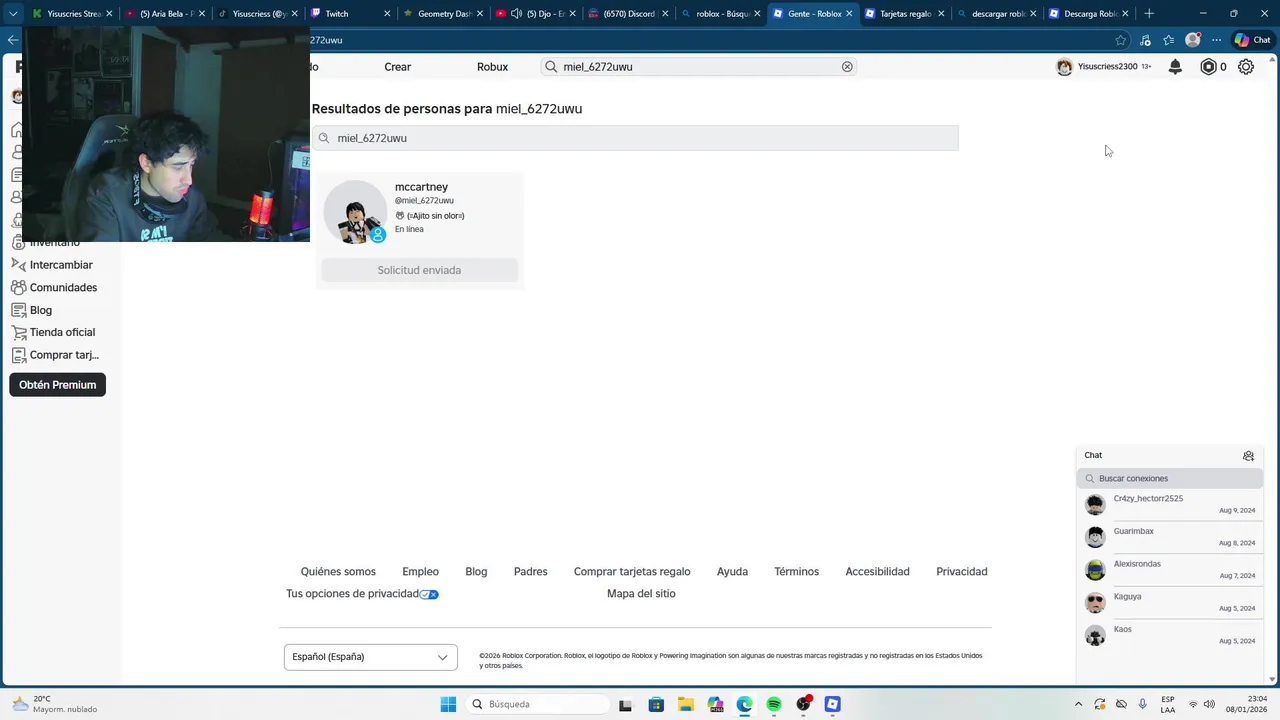The width and height of the screenshot is (1280, 720).
Task: Open the browser tab list dropdown
Action: click(13, 13)
